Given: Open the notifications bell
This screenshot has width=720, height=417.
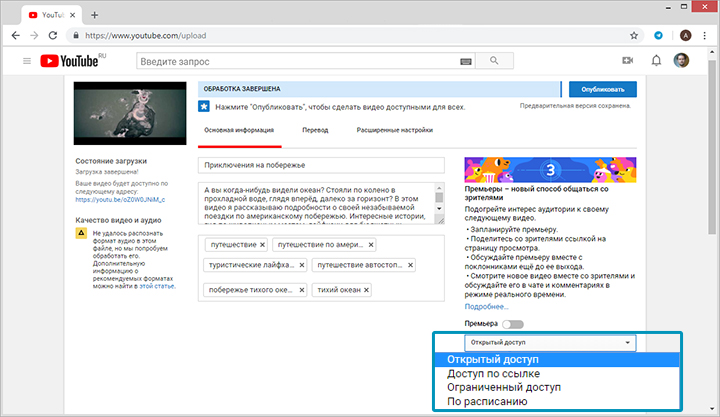Looking at the screenshot, I should tap(656, 61).
